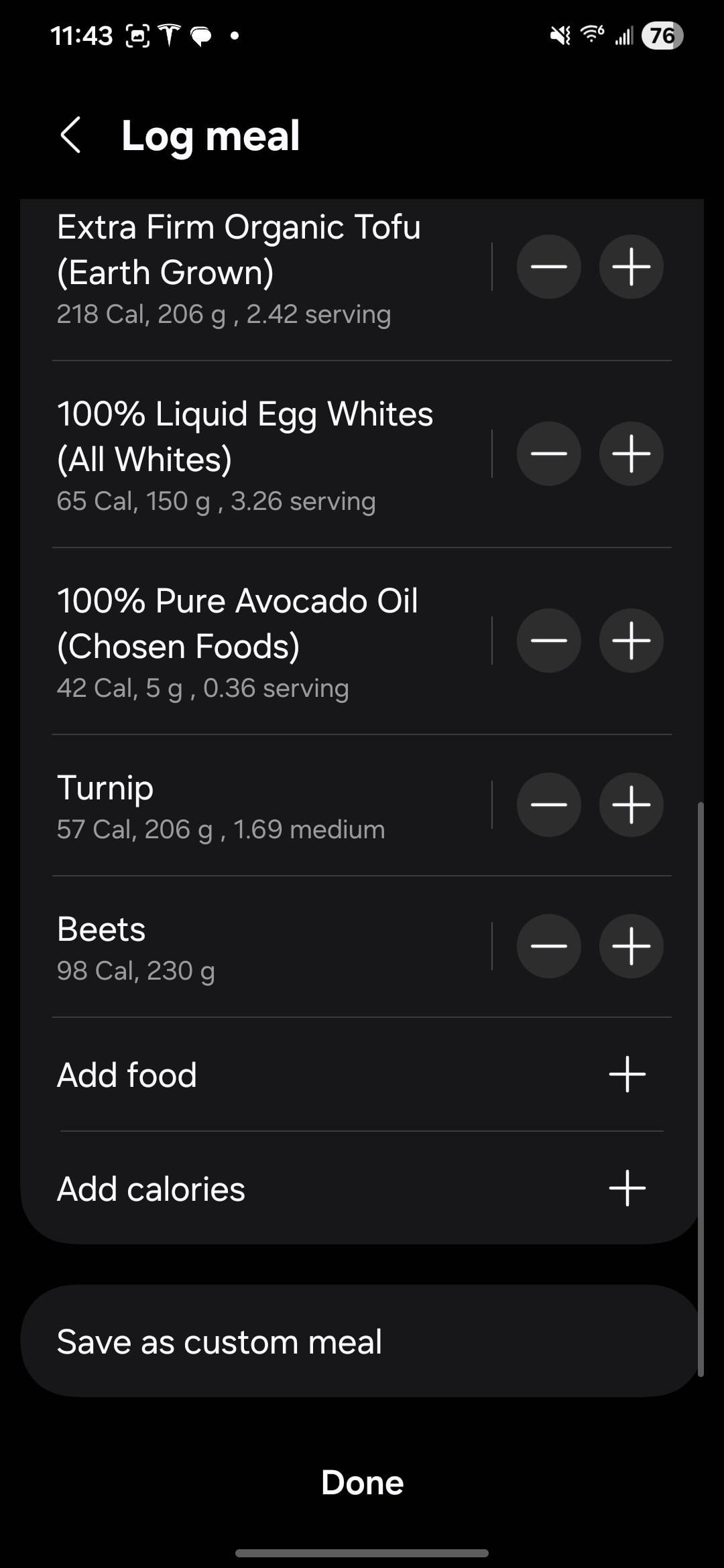Tap the minus button for Beets
Viewport: 724px width, 1568px height.
click(x=548, y=946)
